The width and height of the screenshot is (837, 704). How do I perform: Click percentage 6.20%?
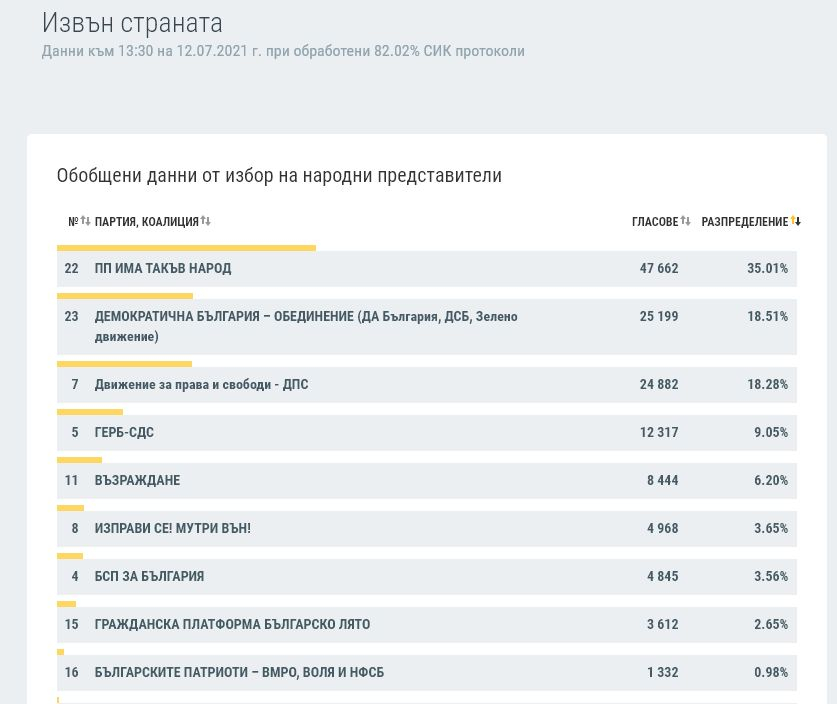(x=771, y=481)
